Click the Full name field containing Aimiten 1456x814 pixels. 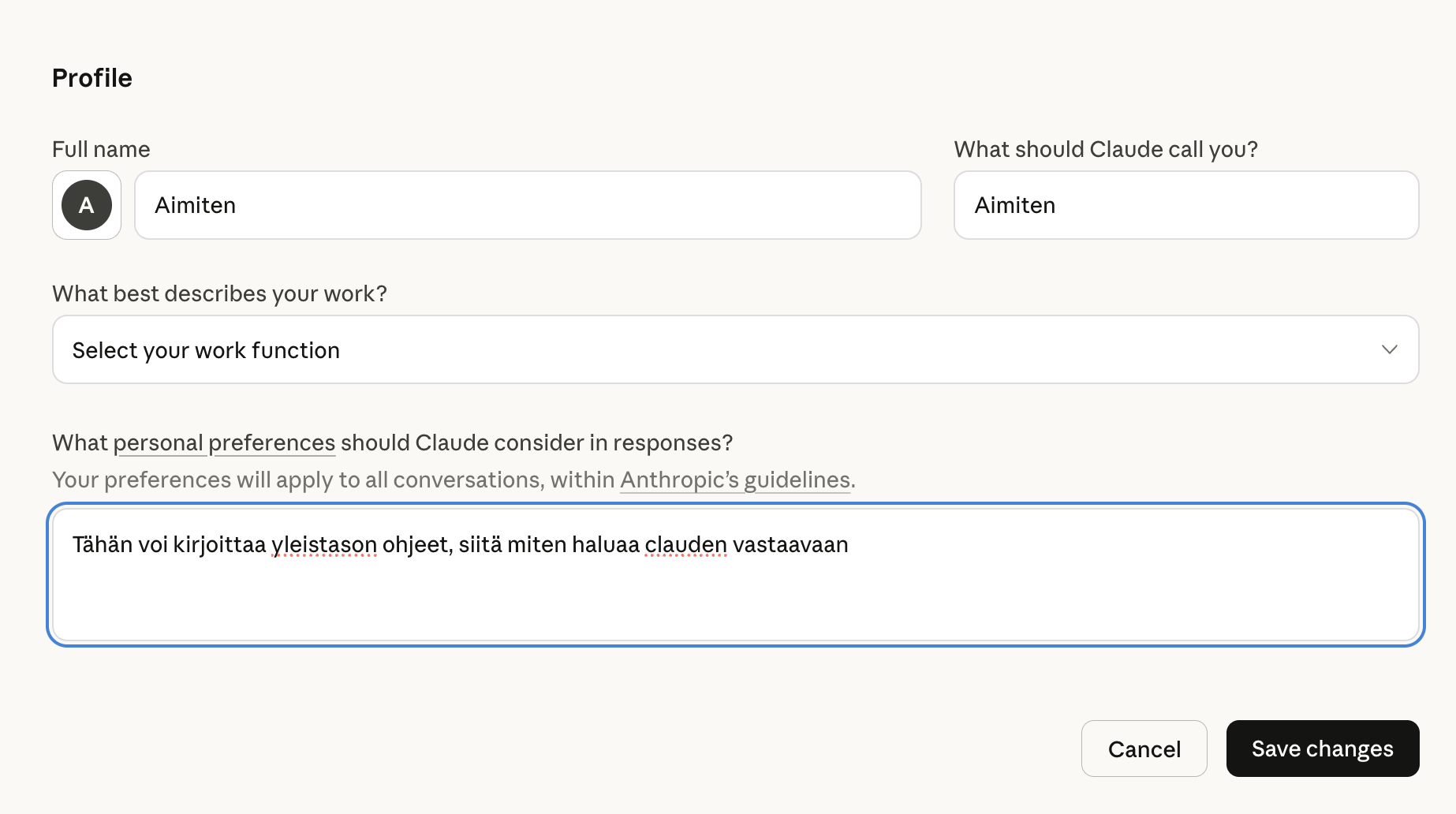pos(527,205)
